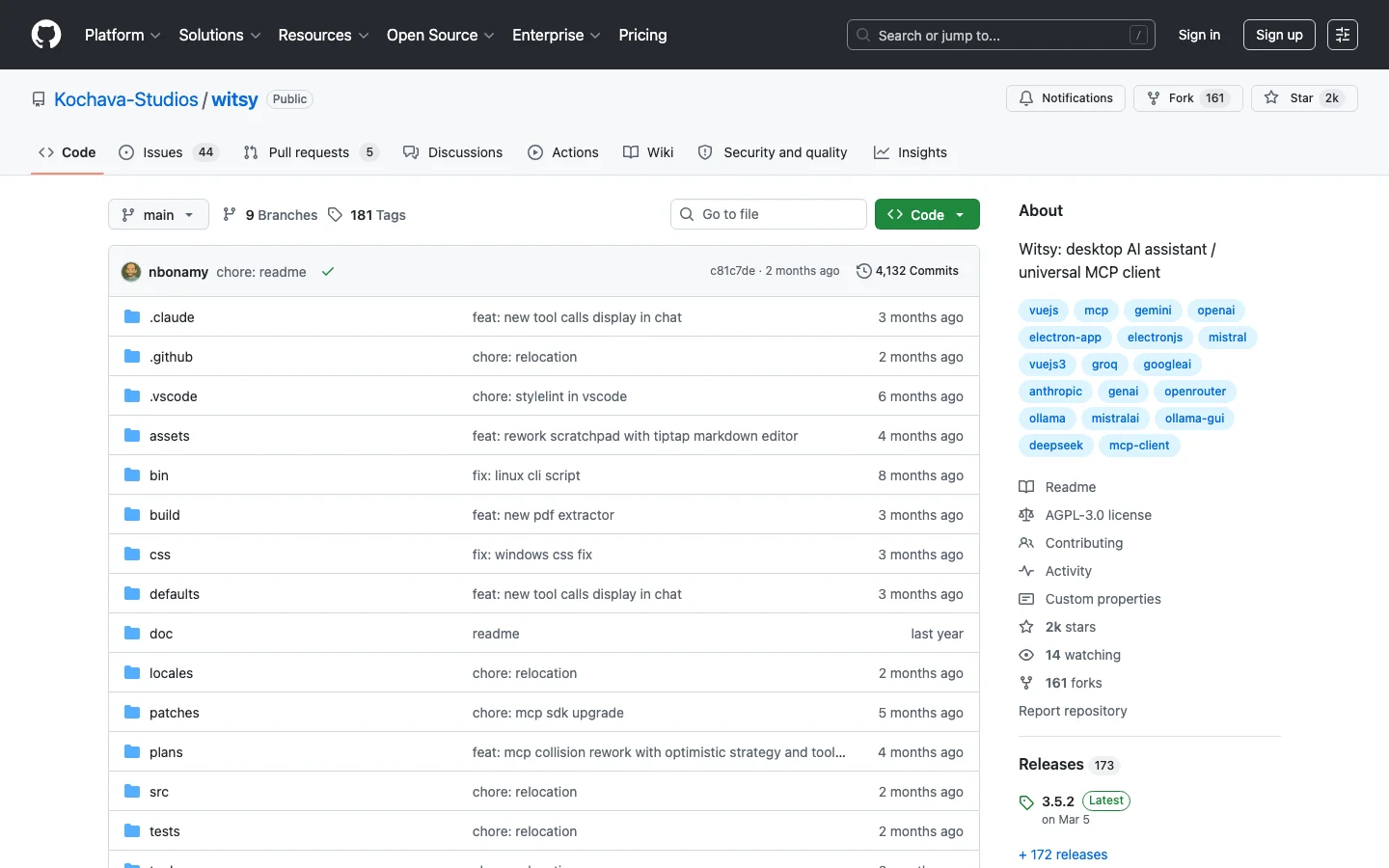Click the green commit status checkmark
The height and width of the screenshot is (868, 1389).
[328, 272]
